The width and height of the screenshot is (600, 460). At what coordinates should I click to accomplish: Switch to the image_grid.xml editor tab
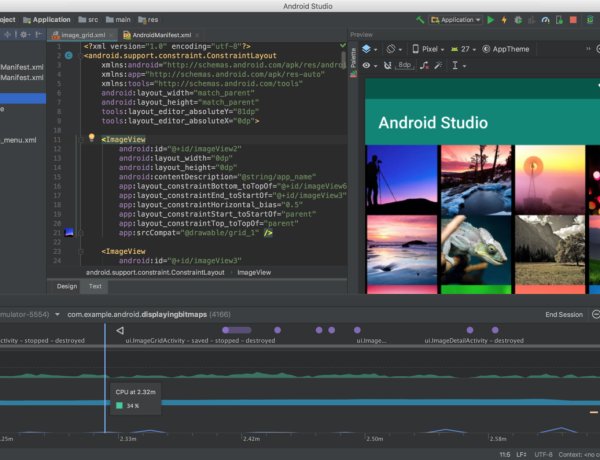pos(83,35)
